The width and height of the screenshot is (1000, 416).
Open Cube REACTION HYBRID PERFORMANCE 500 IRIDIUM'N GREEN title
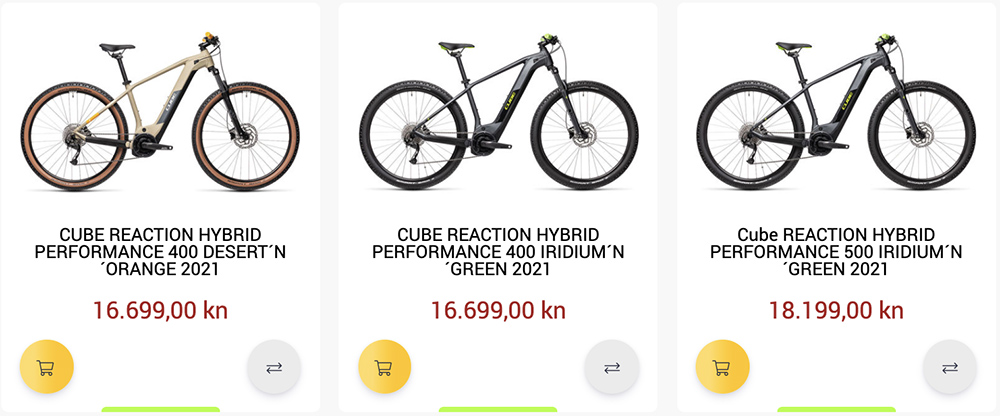coord(836,252)
